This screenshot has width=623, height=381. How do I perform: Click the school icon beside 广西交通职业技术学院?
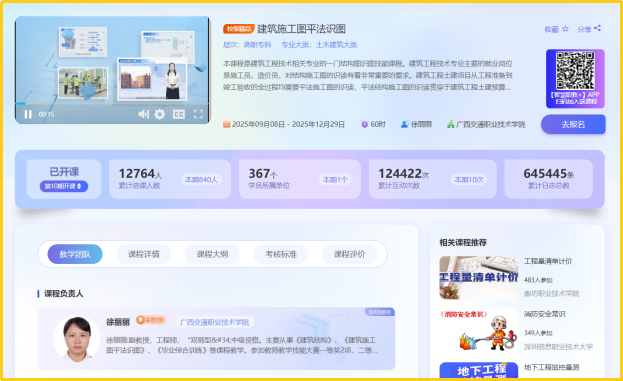451,124
